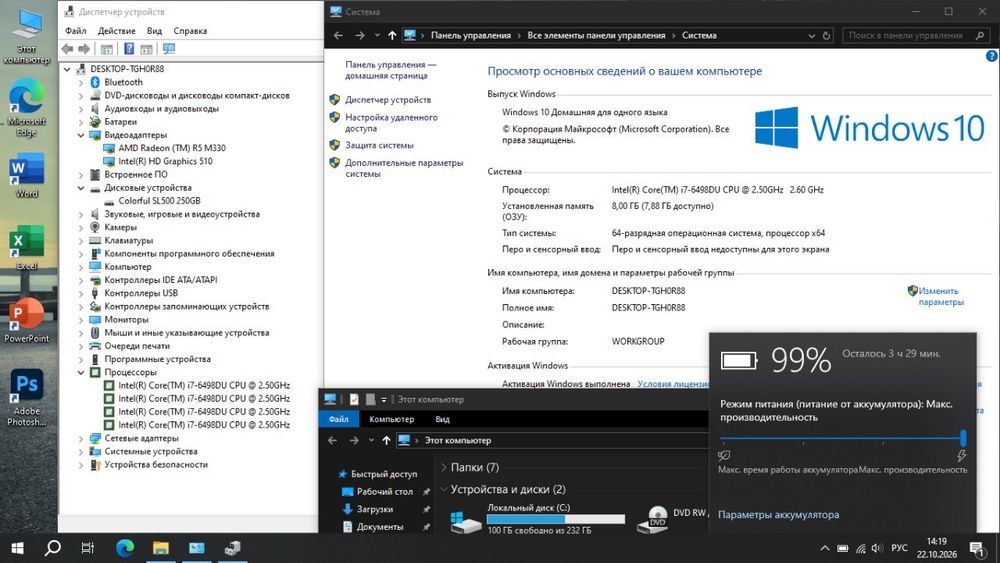Collapse DESKTOP-TGH0R88 root node
1000x563 pixels.
tap(67, 69)
